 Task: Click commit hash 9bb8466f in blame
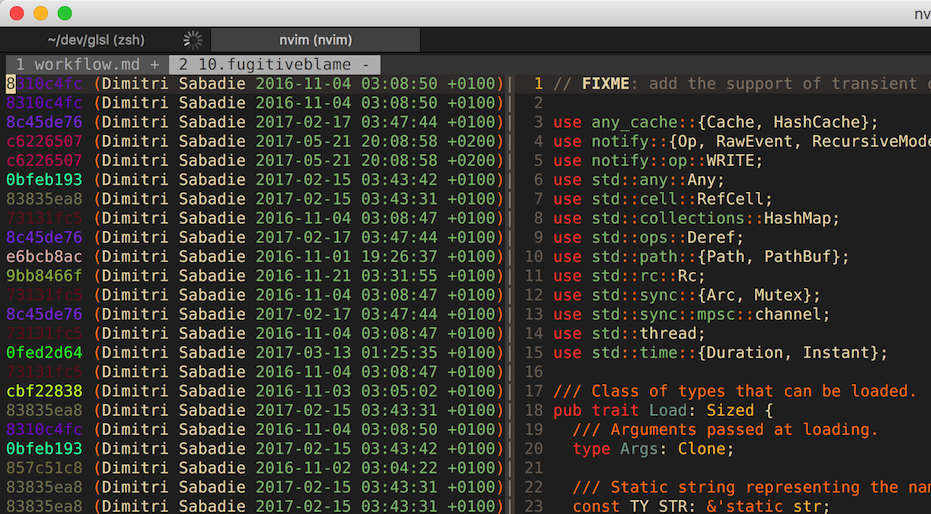point(44,276)
